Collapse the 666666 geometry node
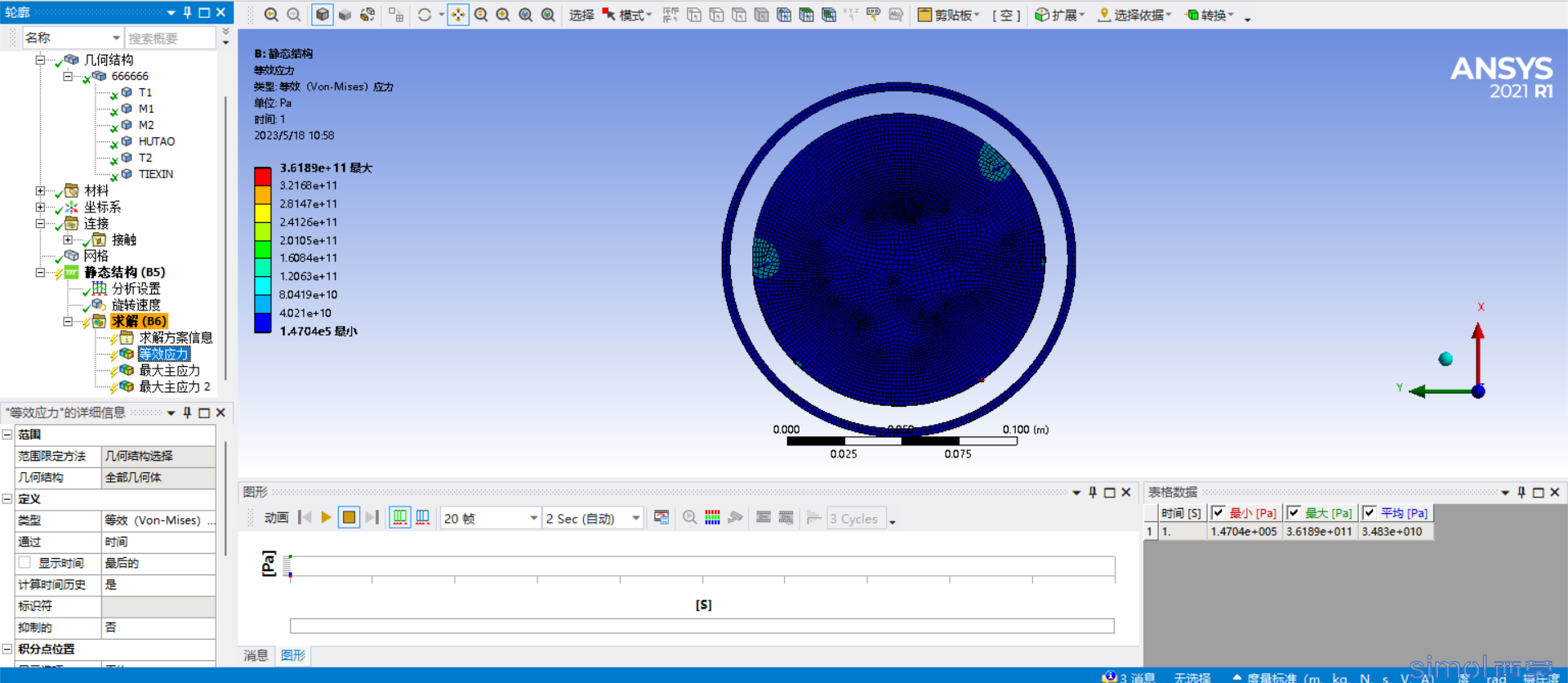 tap(67, 76)
